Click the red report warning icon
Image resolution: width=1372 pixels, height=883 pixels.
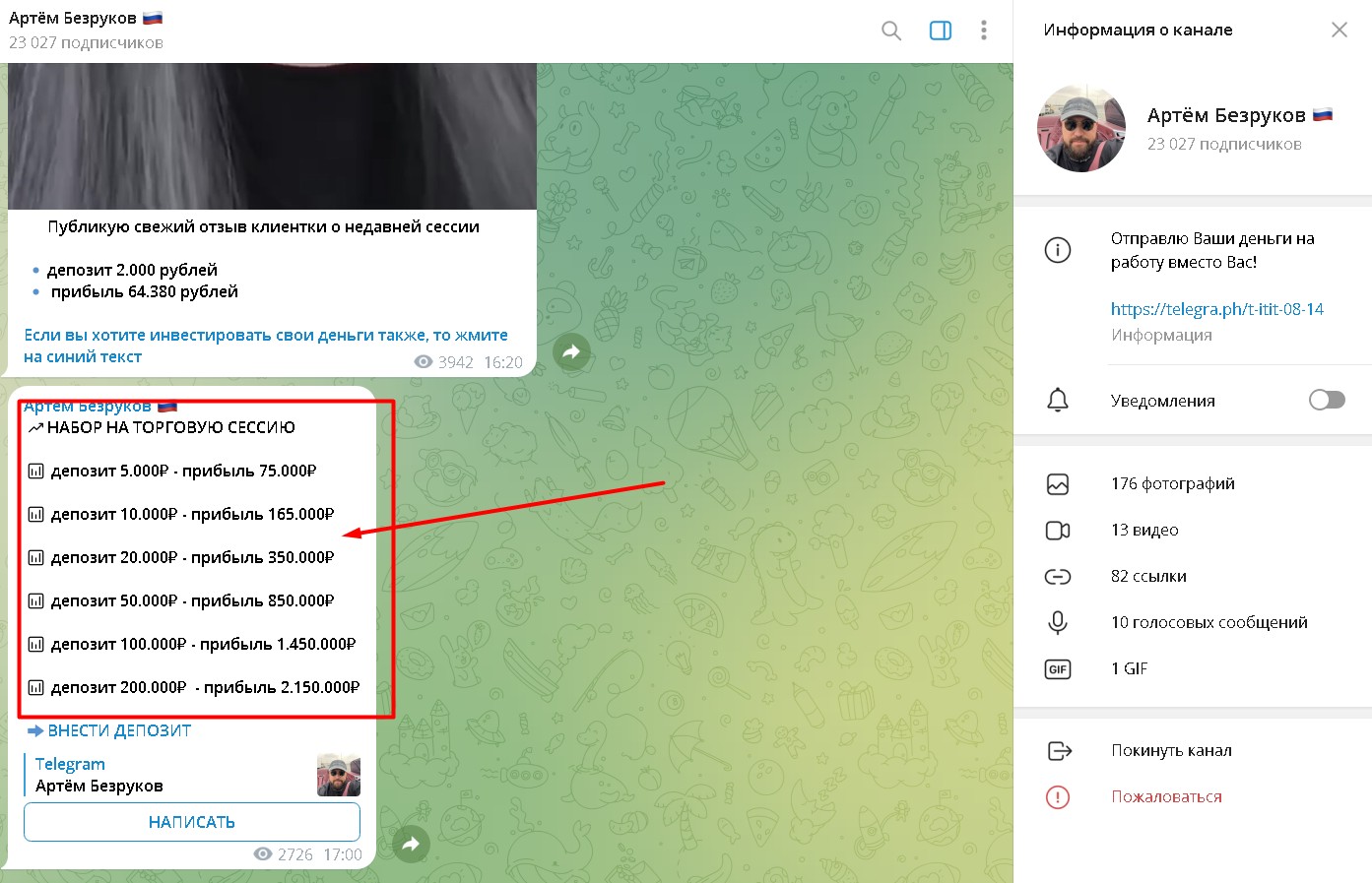[1058, 796]
